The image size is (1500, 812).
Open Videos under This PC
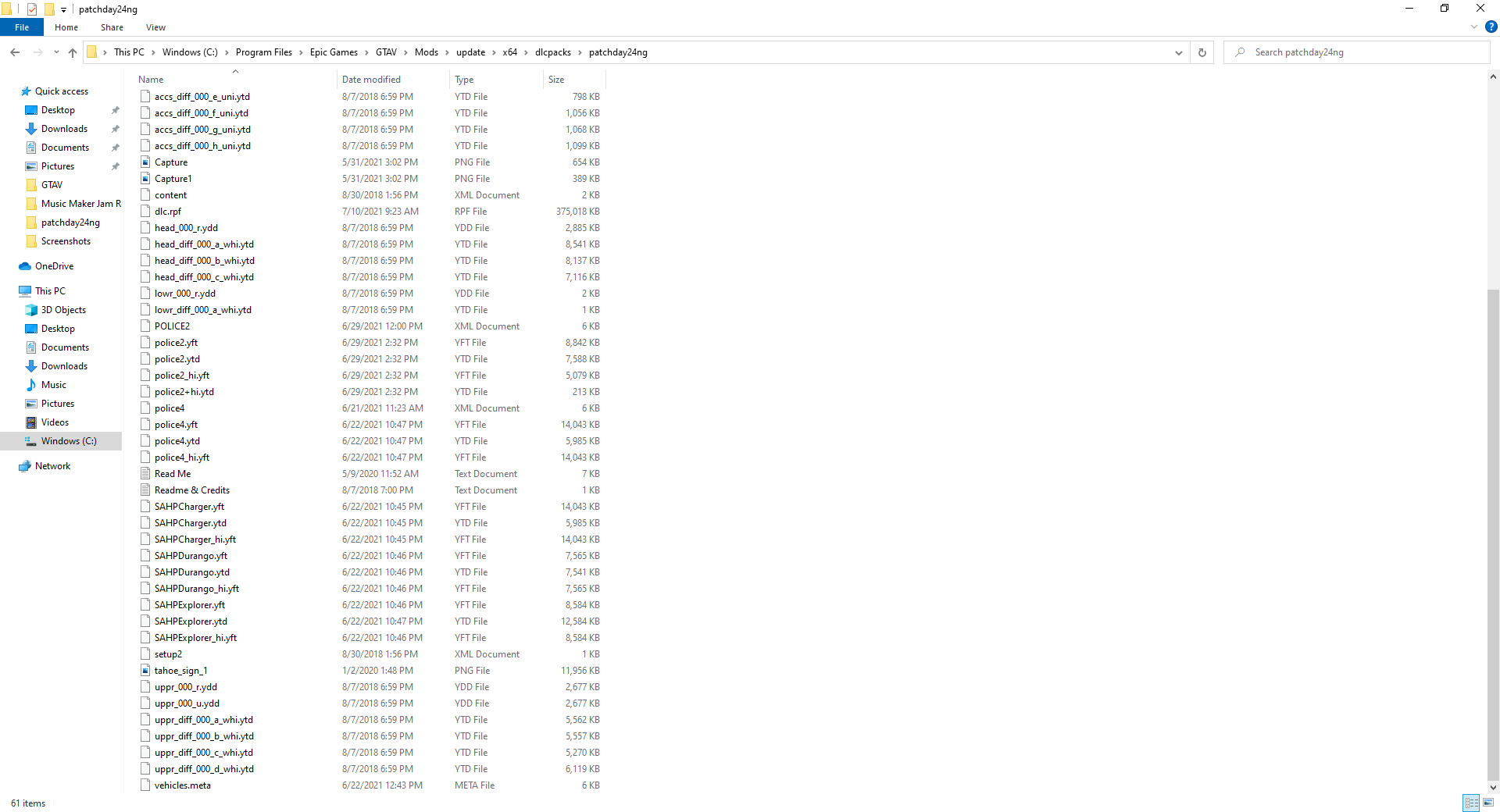click(55, 422)
